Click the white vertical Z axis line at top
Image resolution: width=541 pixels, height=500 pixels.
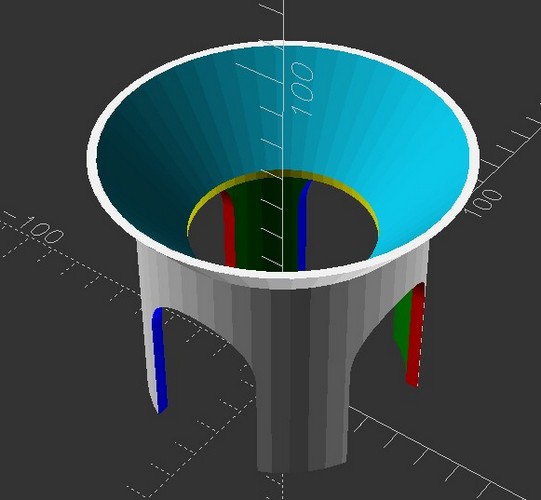pos(284,21)
